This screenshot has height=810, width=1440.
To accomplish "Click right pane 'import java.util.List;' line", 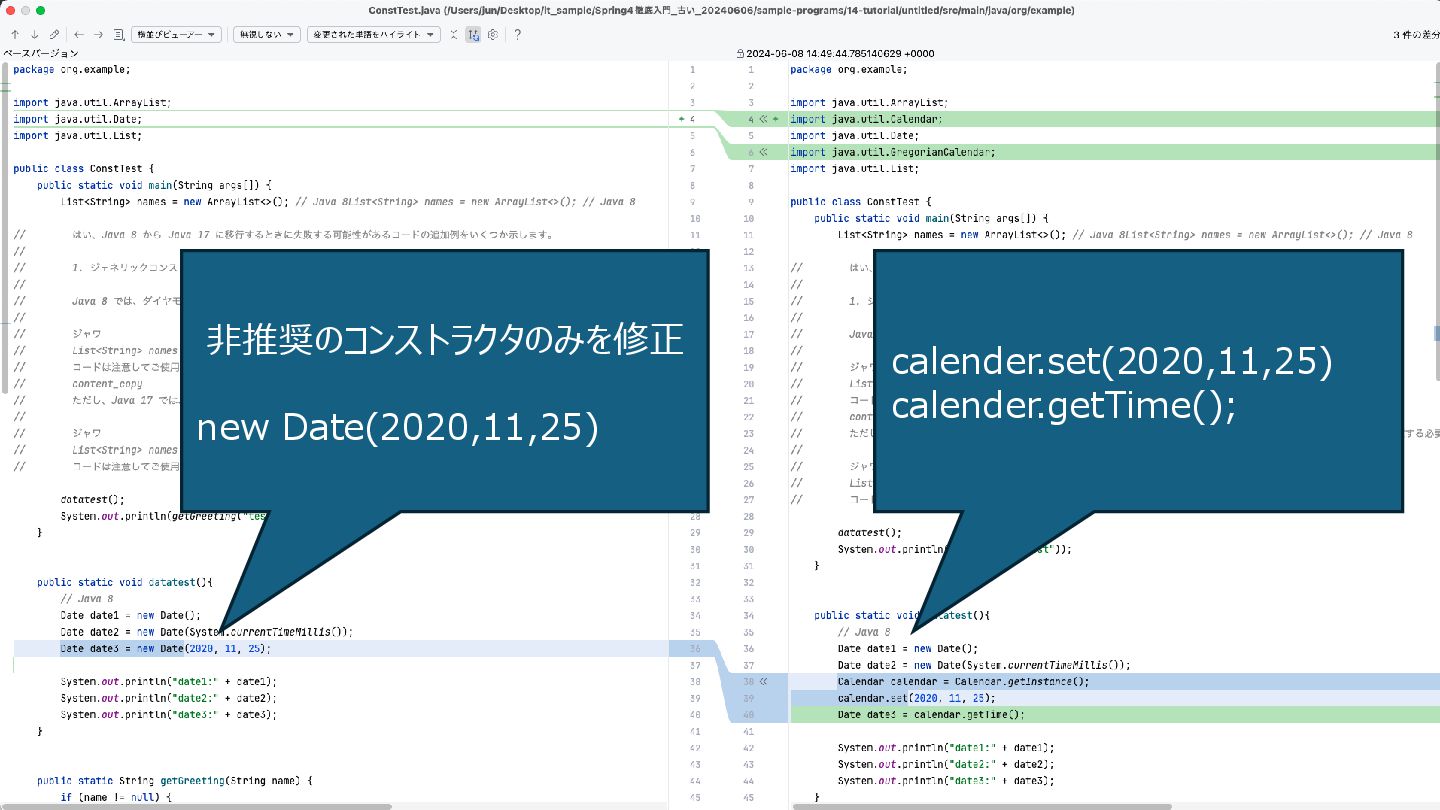I will (855, 169).
